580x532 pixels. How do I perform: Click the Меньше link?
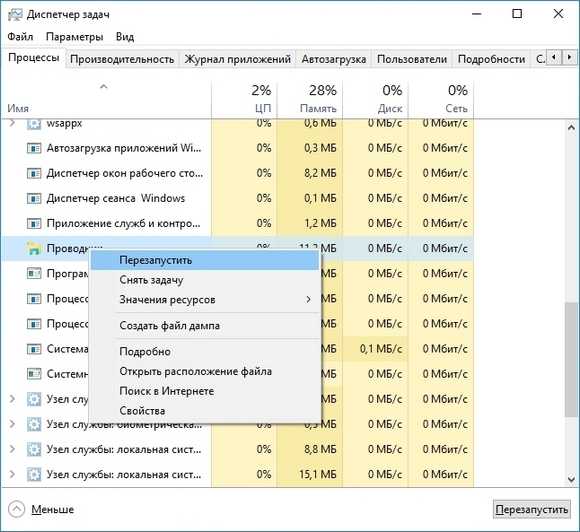[x=53, y=510]
